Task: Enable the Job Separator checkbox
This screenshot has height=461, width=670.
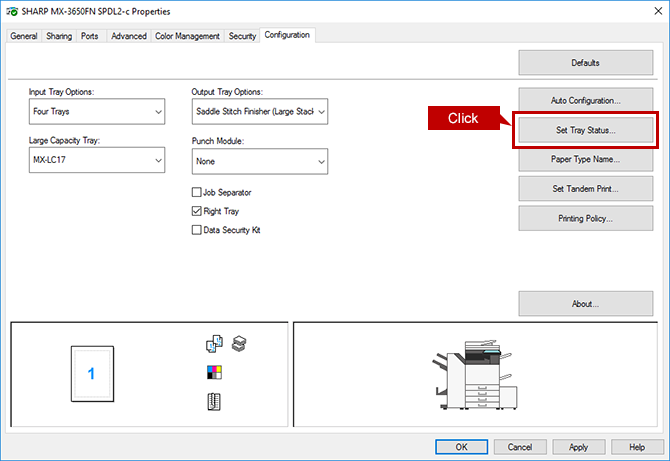Action: (197, 192)
